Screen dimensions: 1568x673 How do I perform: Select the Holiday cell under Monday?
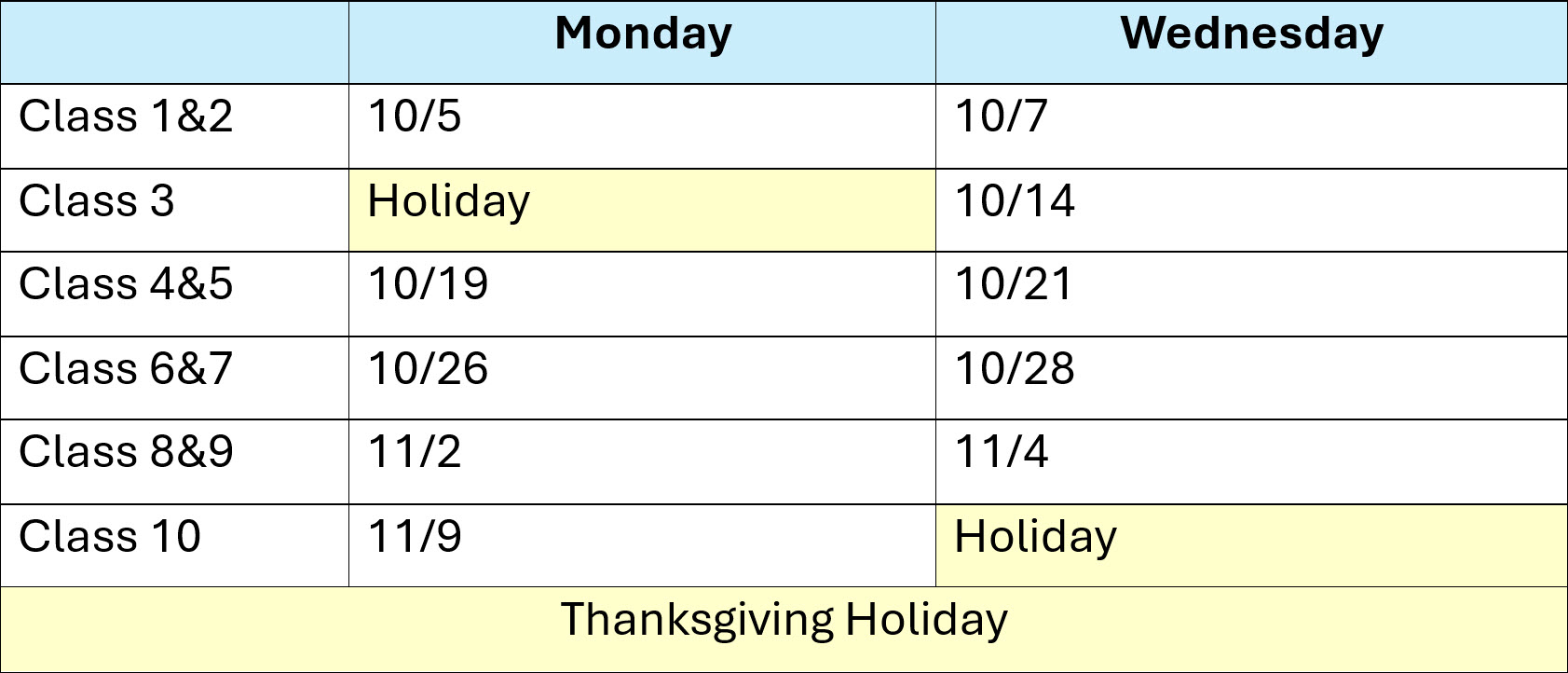click(642, 211)
